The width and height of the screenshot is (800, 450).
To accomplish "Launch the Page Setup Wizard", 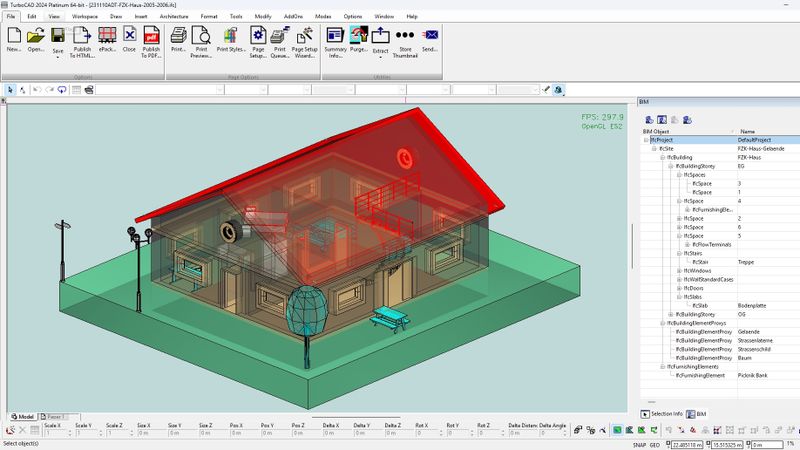I will pos(305,42).
